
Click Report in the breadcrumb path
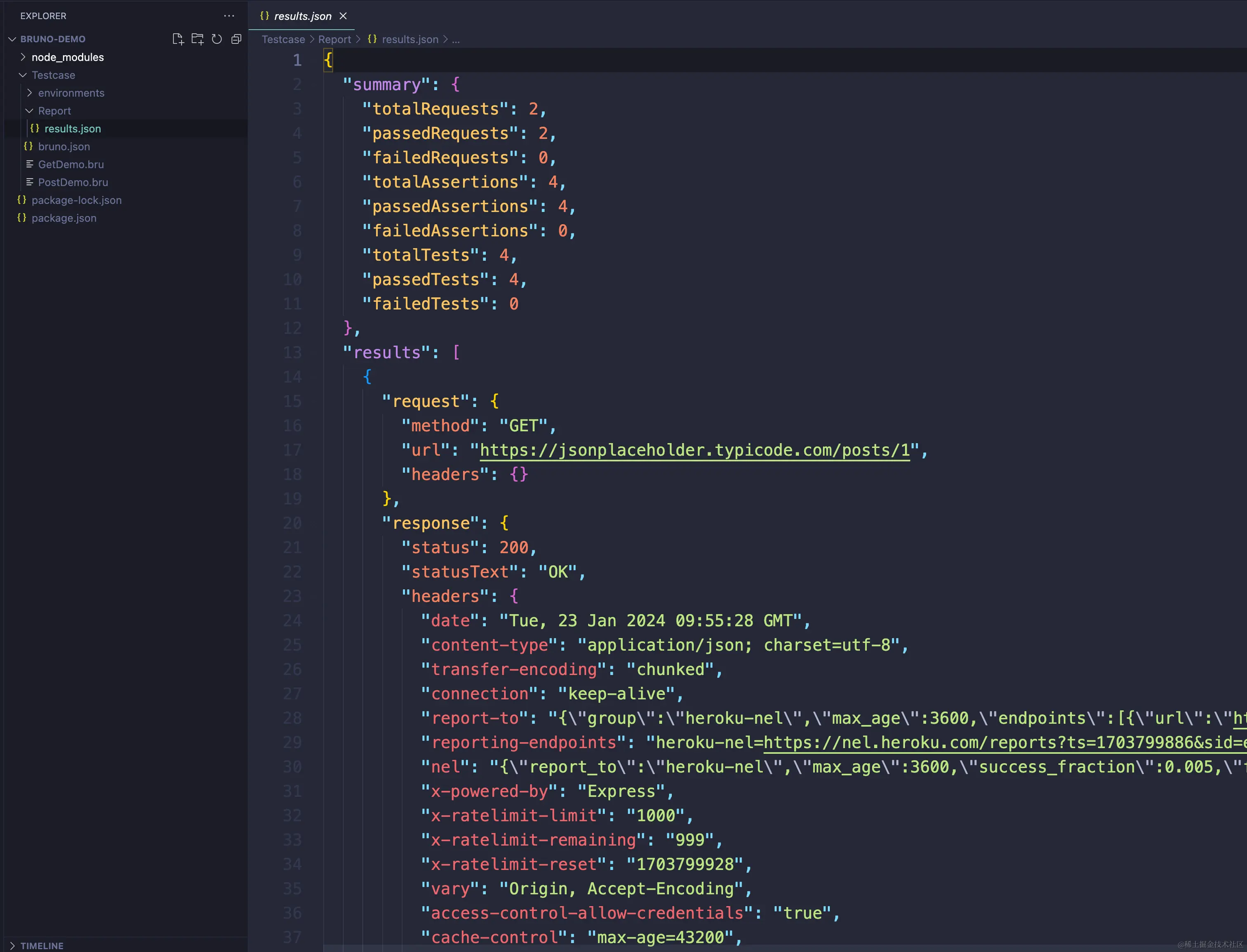(x=334, y=39)
